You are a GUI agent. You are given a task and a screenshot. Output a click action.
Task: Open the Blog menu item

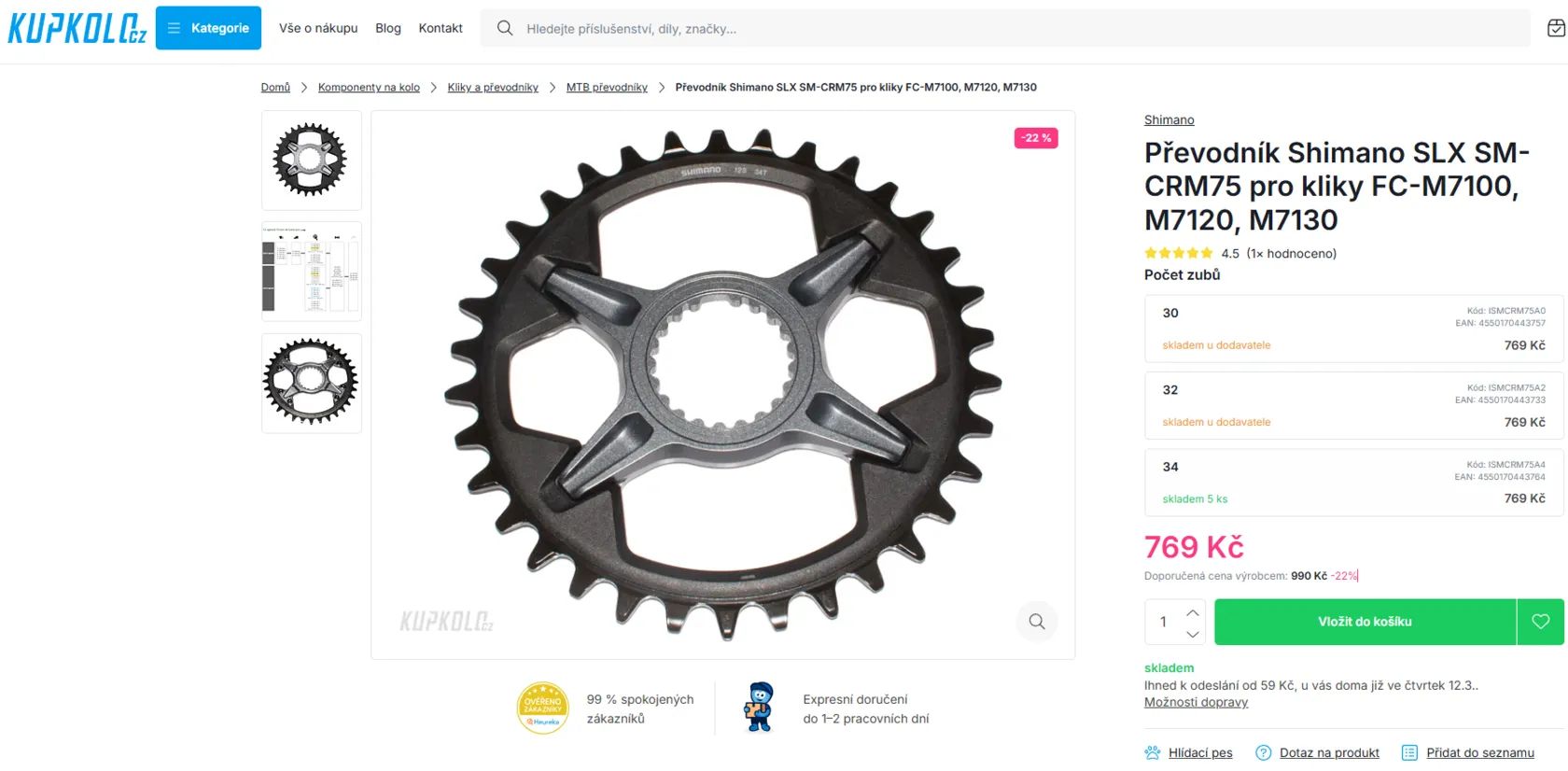coord(388,28)
